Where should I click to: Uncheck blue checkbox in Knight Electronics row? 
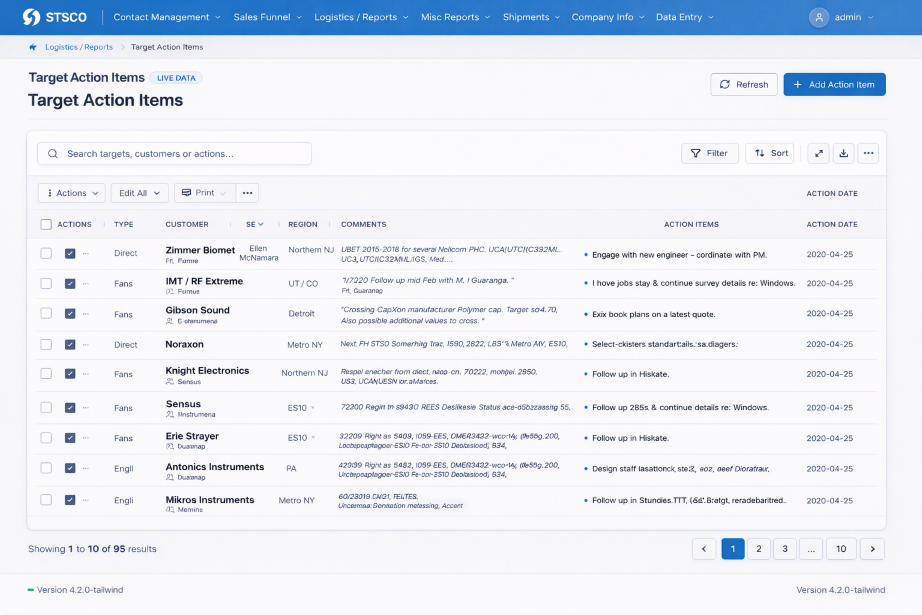coord(70,373)
